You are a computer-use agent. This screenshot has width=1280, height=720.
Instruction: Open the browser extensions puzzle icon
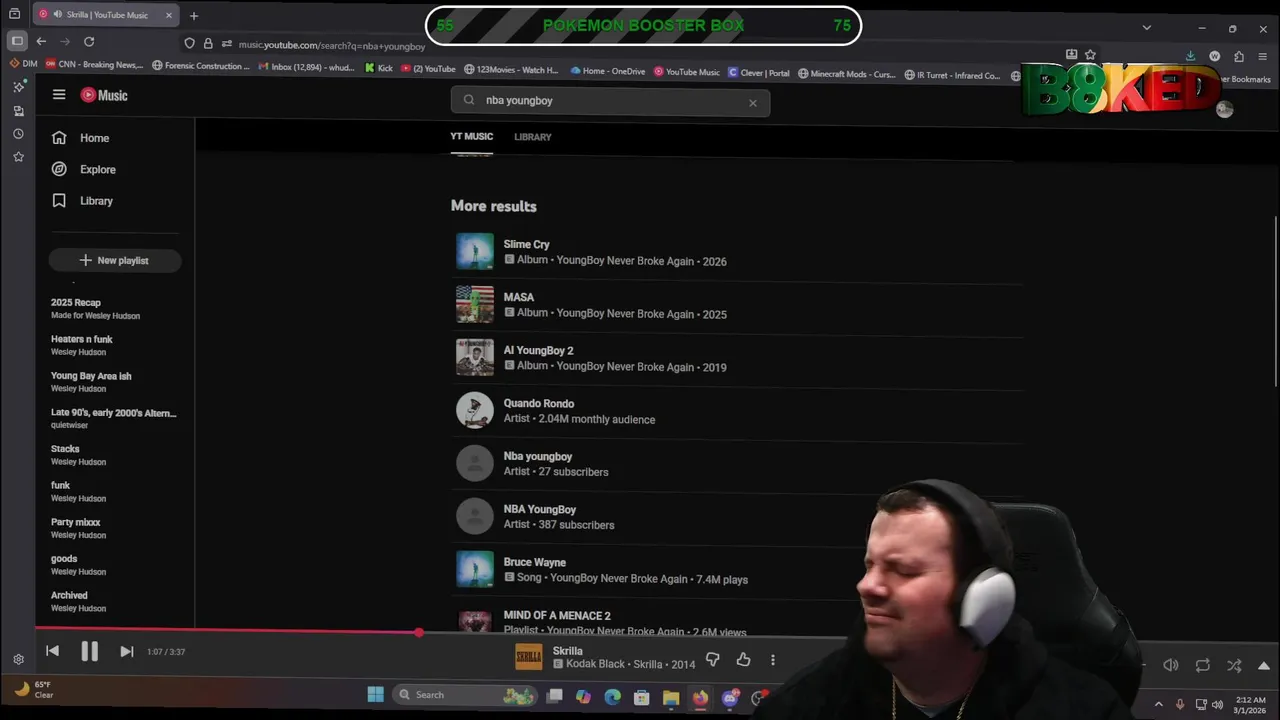point(1239,56)
